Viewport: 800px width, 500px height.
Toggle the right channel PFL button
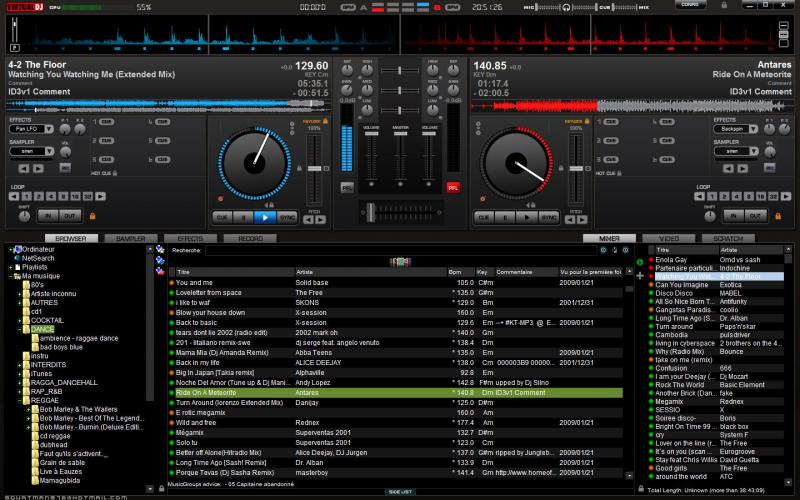click(453, 187)
